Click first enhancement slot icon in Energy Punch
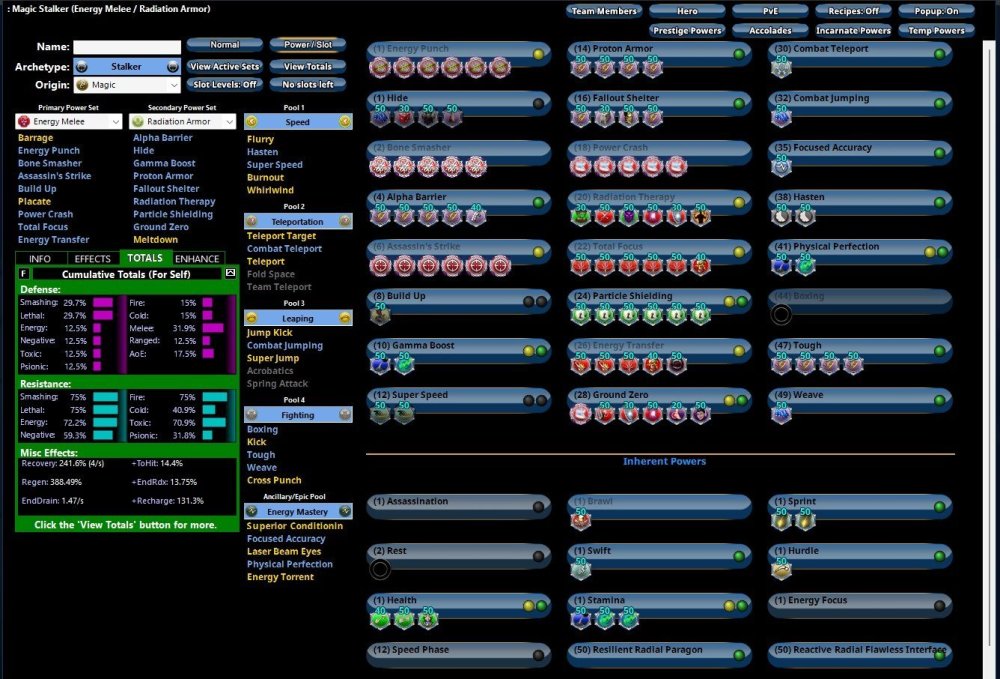The height and width of the screenshot is (679, 1000). click(x=379, y=68)
